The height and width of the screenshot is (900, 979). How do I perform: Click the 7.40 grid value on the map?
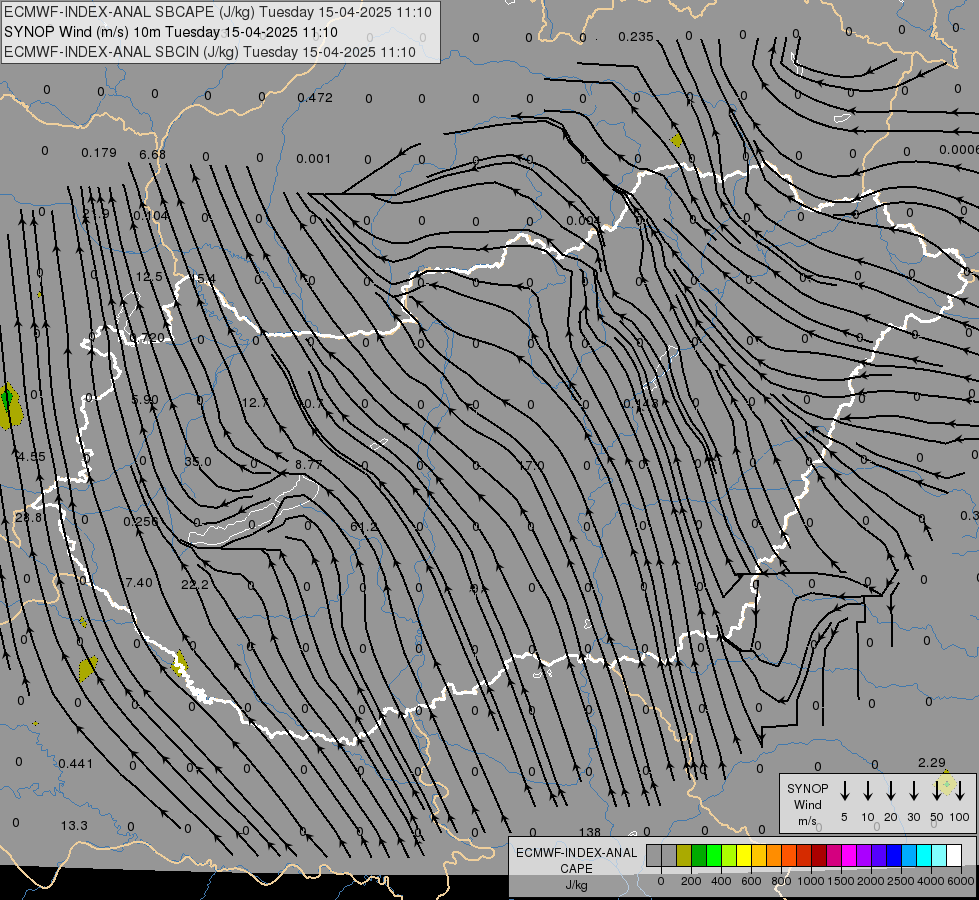[x=139, y=583]
